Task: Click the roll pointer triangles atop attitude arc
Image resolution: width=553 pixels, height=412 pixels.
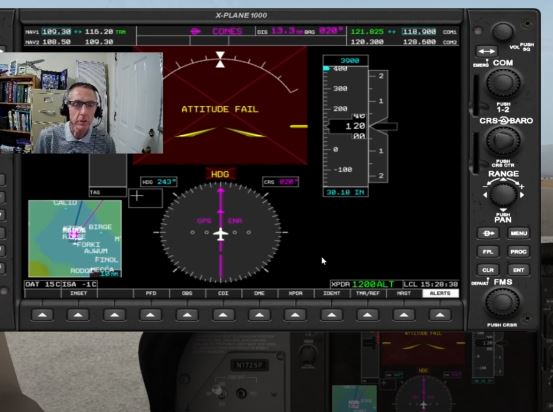Action: tap(220, 59)
